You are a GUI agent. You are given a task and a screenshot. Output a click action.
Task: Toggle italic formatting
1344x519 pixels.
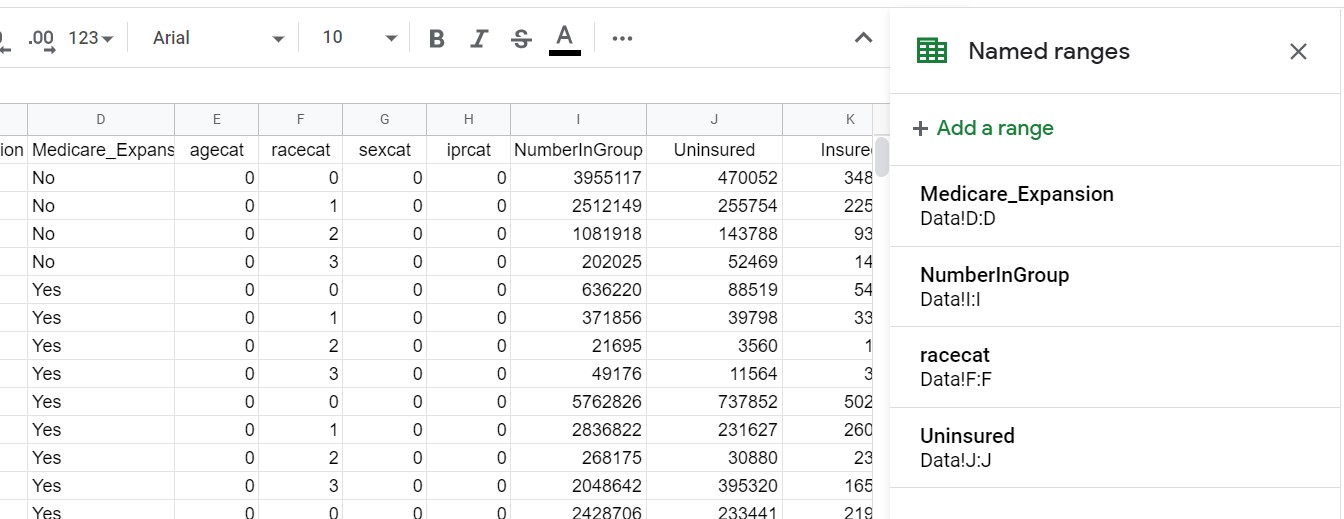[x=479, y=38]
